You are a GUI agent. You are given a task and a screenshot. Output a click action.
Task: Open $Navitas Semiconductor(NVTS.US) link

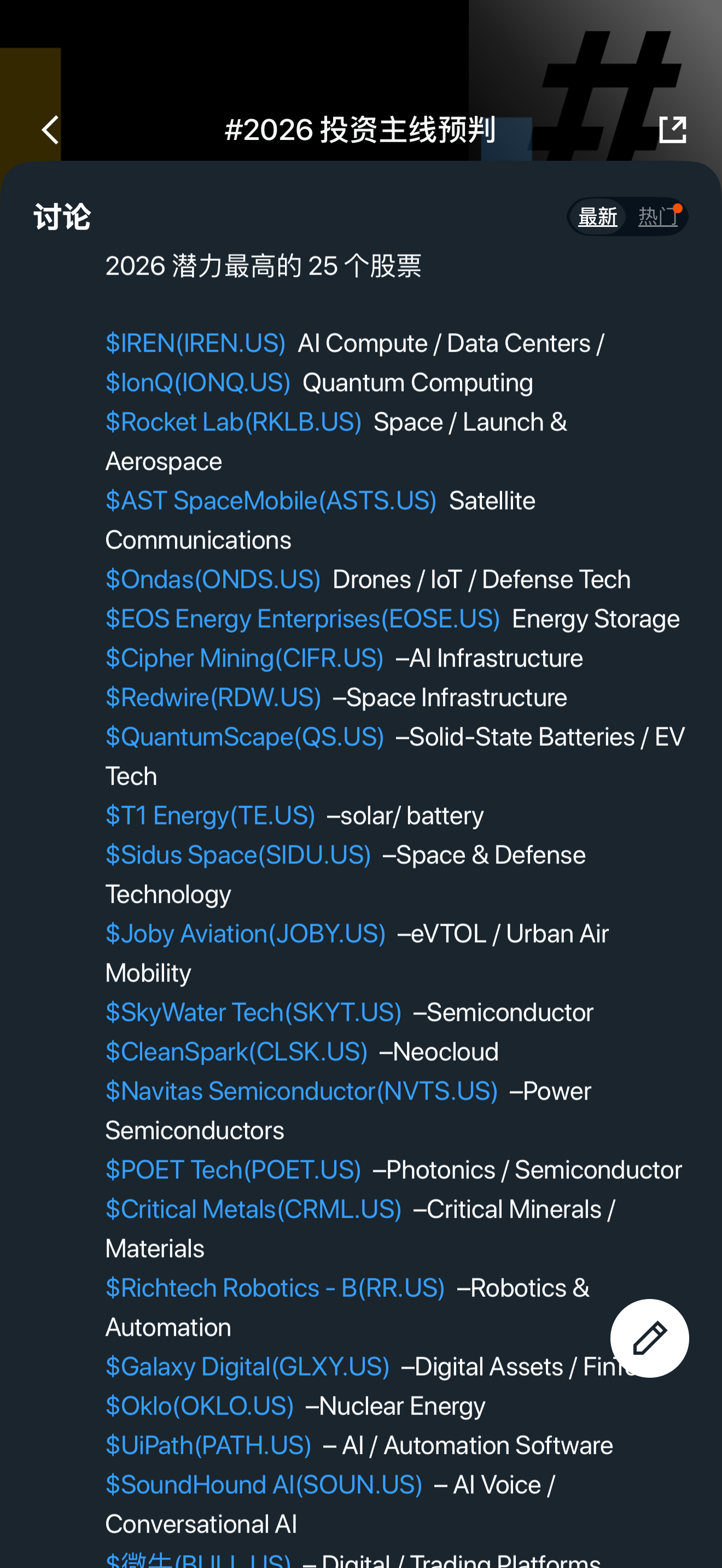(301, 1091)
